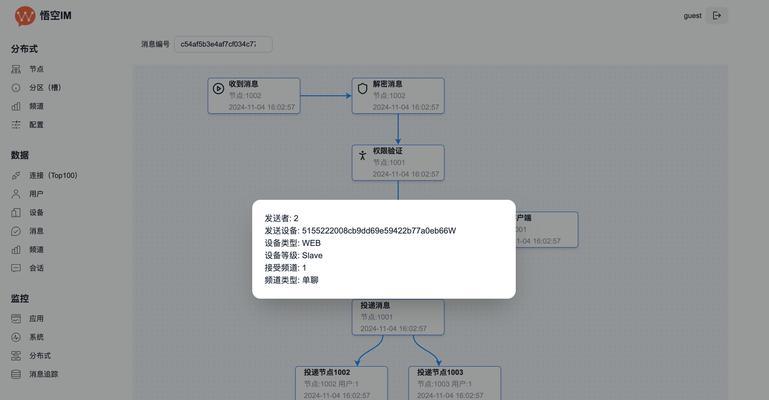Click the 频道 chart icon under 数据

16,250
